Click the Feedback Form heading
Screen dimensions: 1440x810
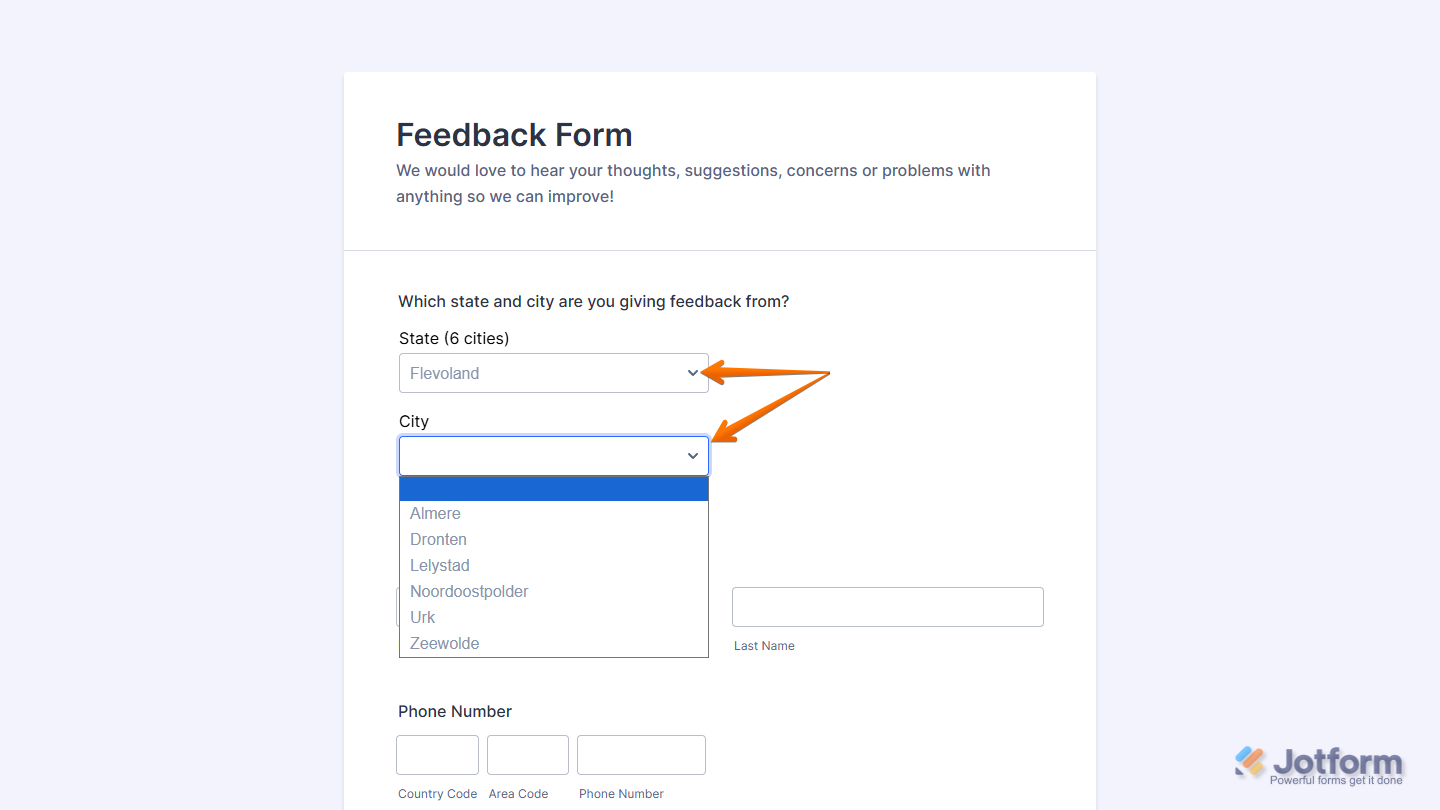pyautogui.click(x=514, y=135)
